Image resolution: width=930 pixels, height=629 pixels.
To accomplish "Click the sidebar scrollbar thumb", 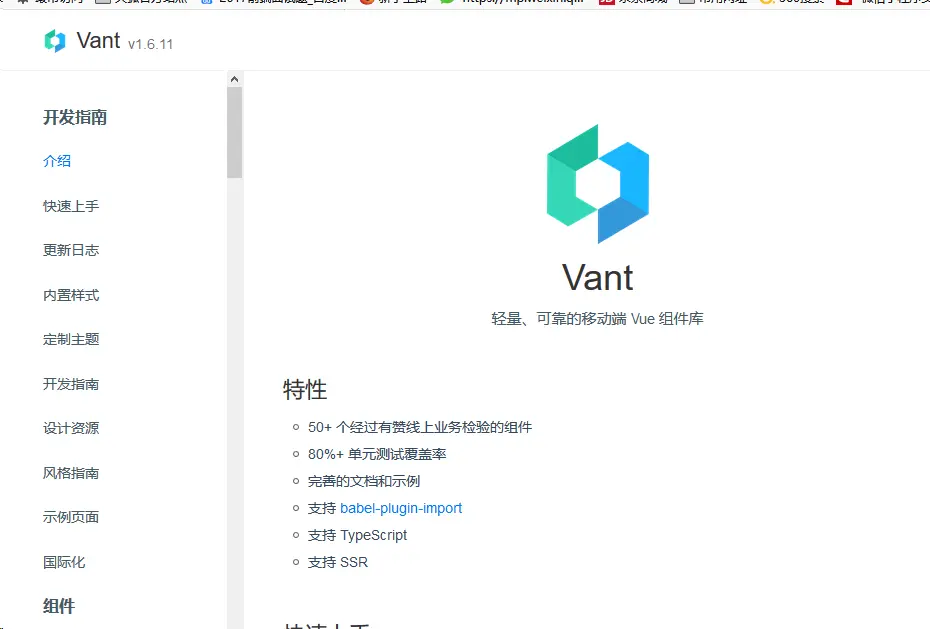I will (234, 132).
